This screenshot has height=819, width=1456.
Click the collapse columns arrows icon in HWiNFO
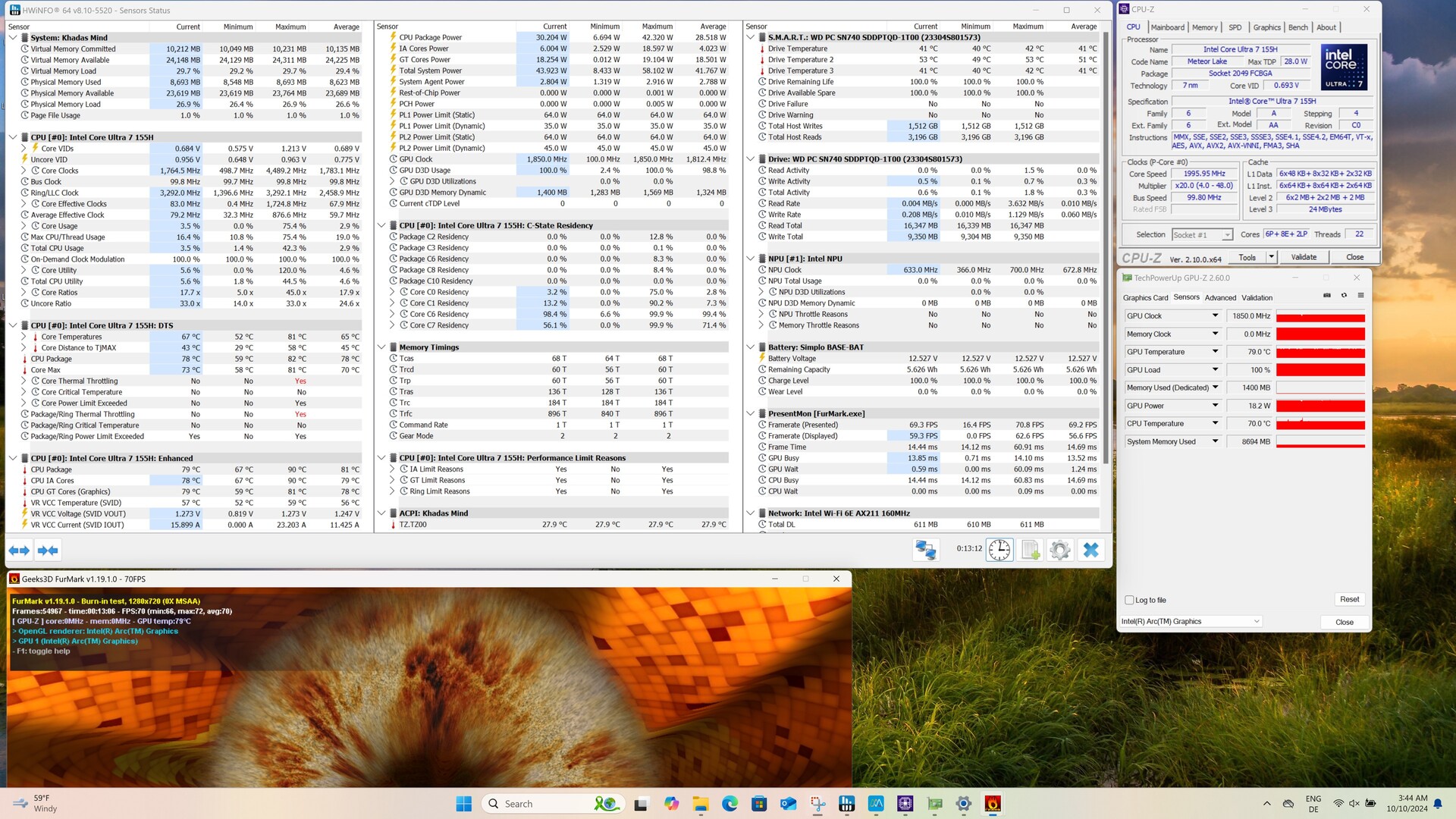(48, 551)
